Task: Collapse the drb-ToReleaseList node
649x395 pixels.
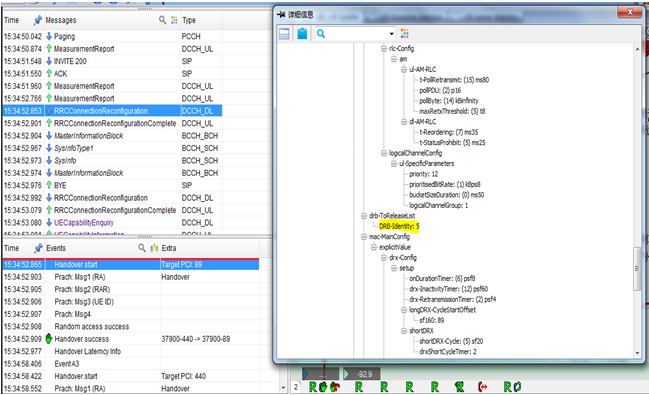Action: pyautogui.click(x=363, y=216)
